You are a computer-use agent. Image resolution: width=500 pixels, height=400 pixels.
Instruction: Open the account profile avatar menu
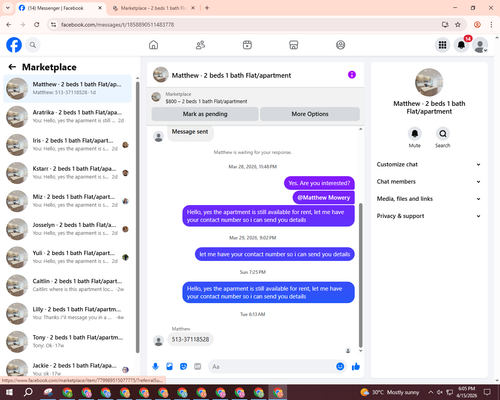tap(480, 45)
